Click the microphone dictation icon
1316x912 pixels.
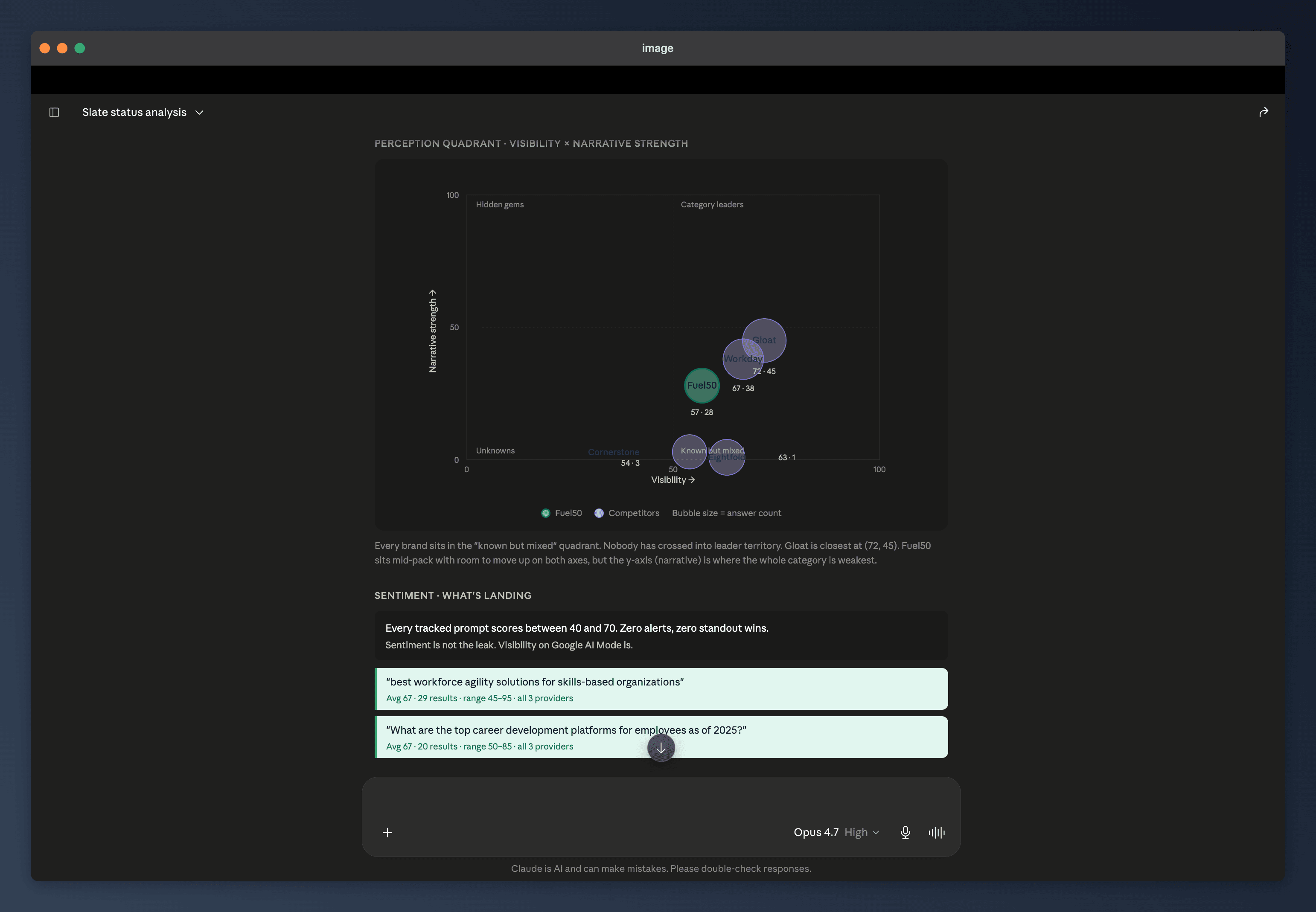905,833
